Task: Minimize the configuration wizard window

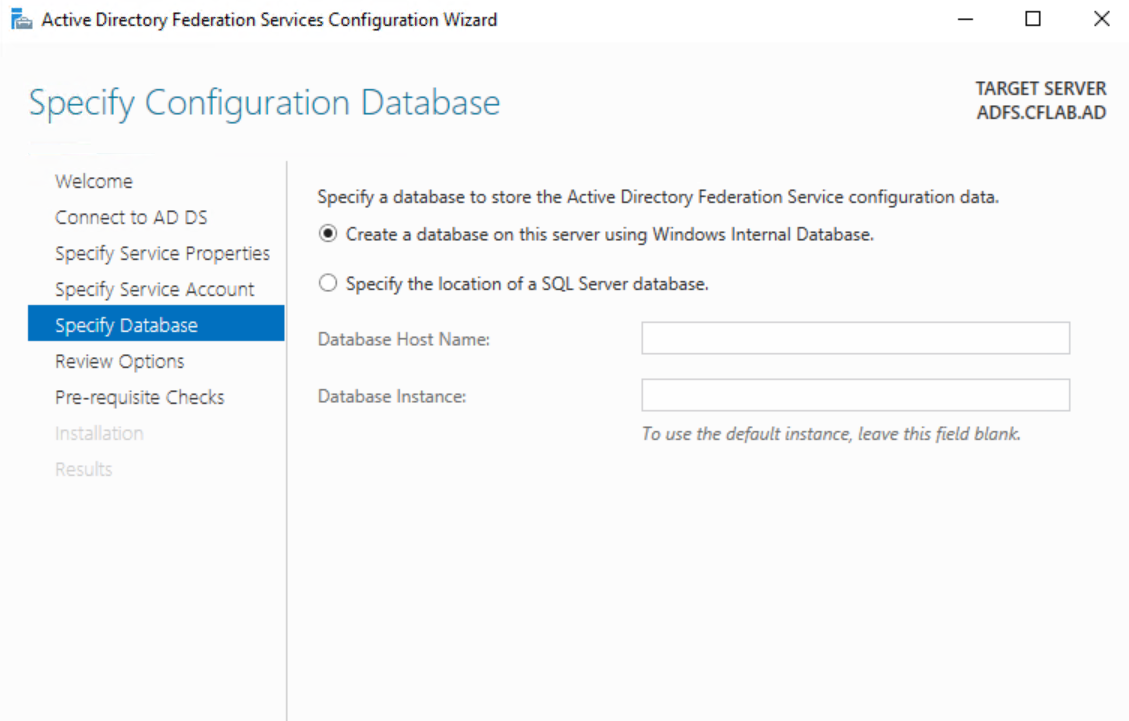Action: pyautogui.click(x=966, y=20)
